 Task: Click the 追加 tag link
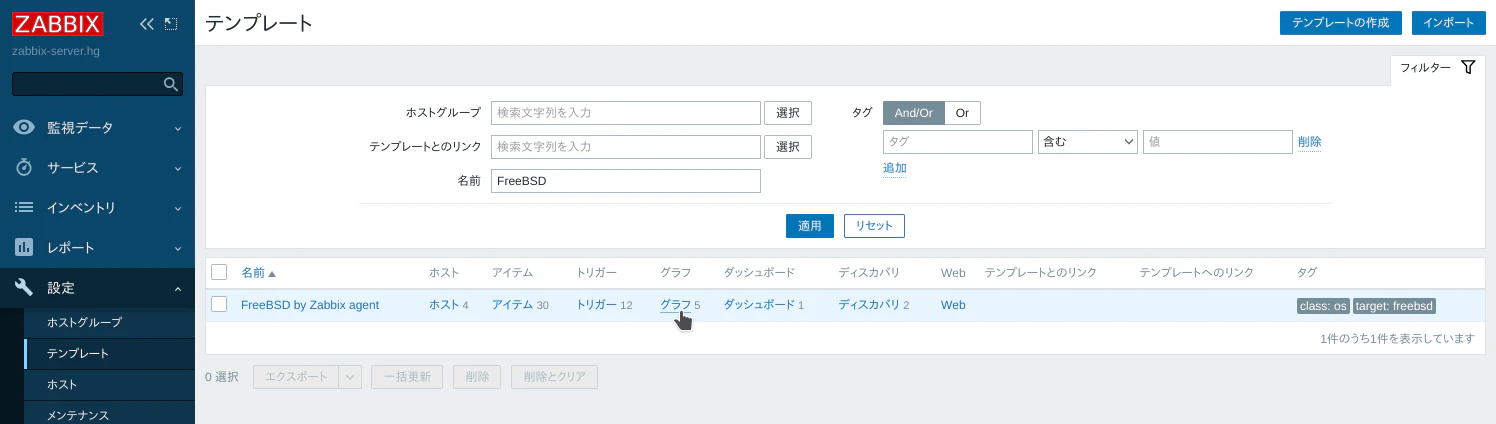894,168
